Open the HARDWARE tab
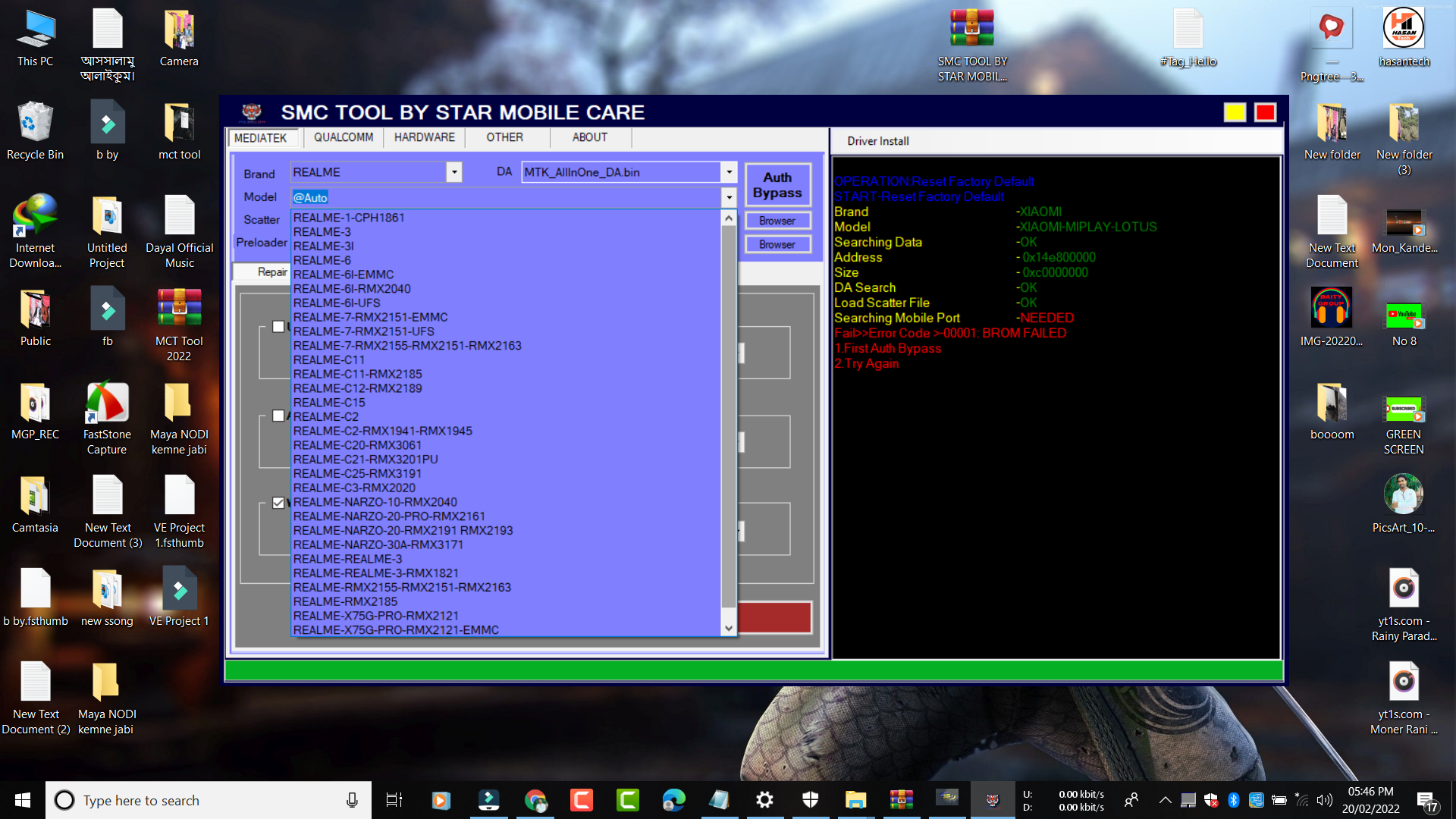1456x819 pixels. pyautogui.click(x=424, y=137)
